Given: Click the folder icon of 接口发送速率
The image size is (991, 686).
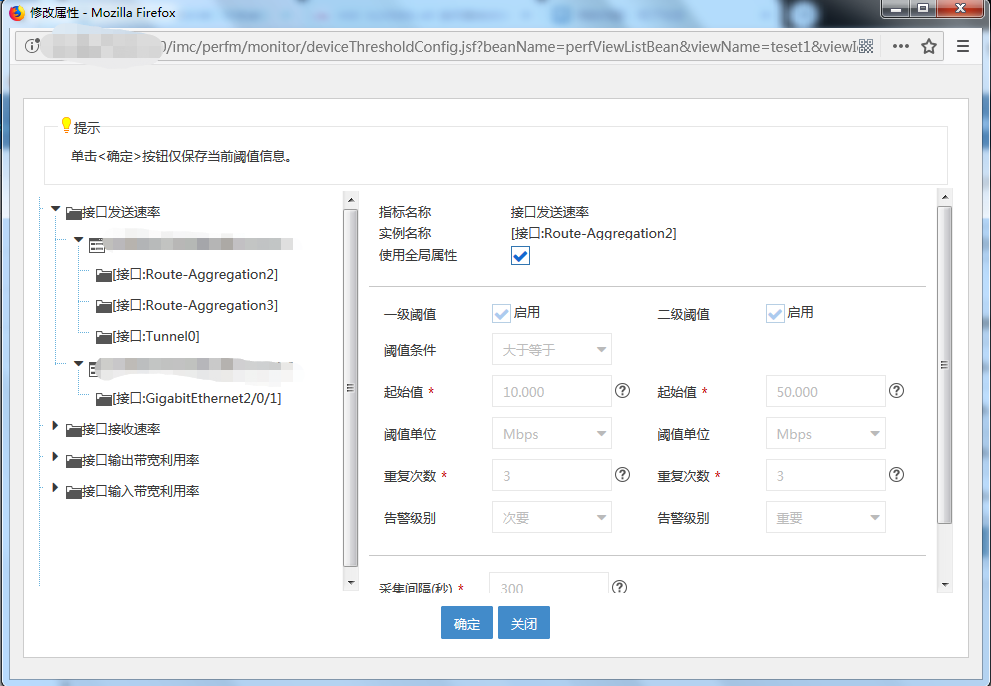Looking at the screenshot, I should tap(74, 213).
